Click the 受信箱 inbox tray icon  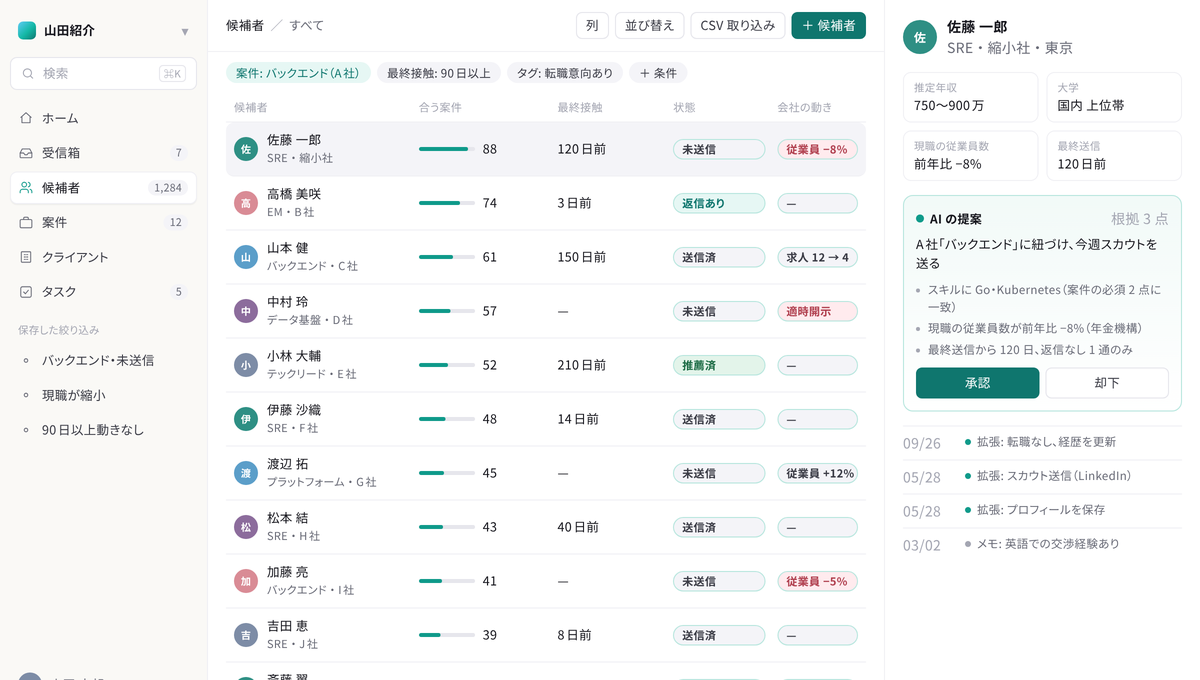point(26,153)
